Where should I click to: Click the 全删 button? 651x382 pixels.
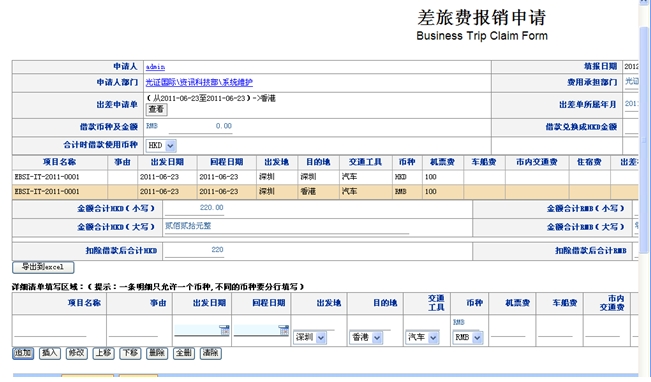pyautogui.click(x=184, y=353)
